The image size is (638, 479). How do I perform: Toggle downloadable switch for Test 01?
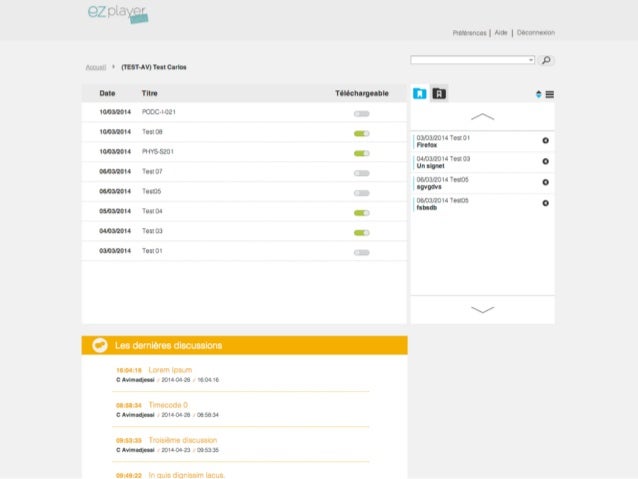361,253
